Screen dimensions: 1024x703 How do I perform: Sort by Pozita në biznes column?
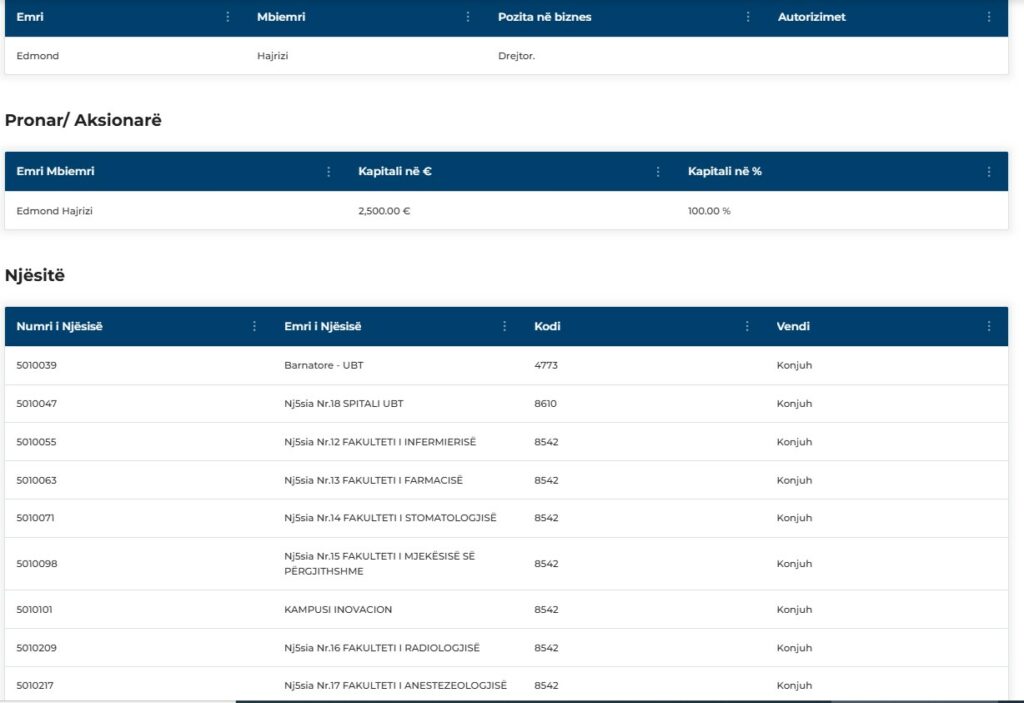tap(545, 17)
